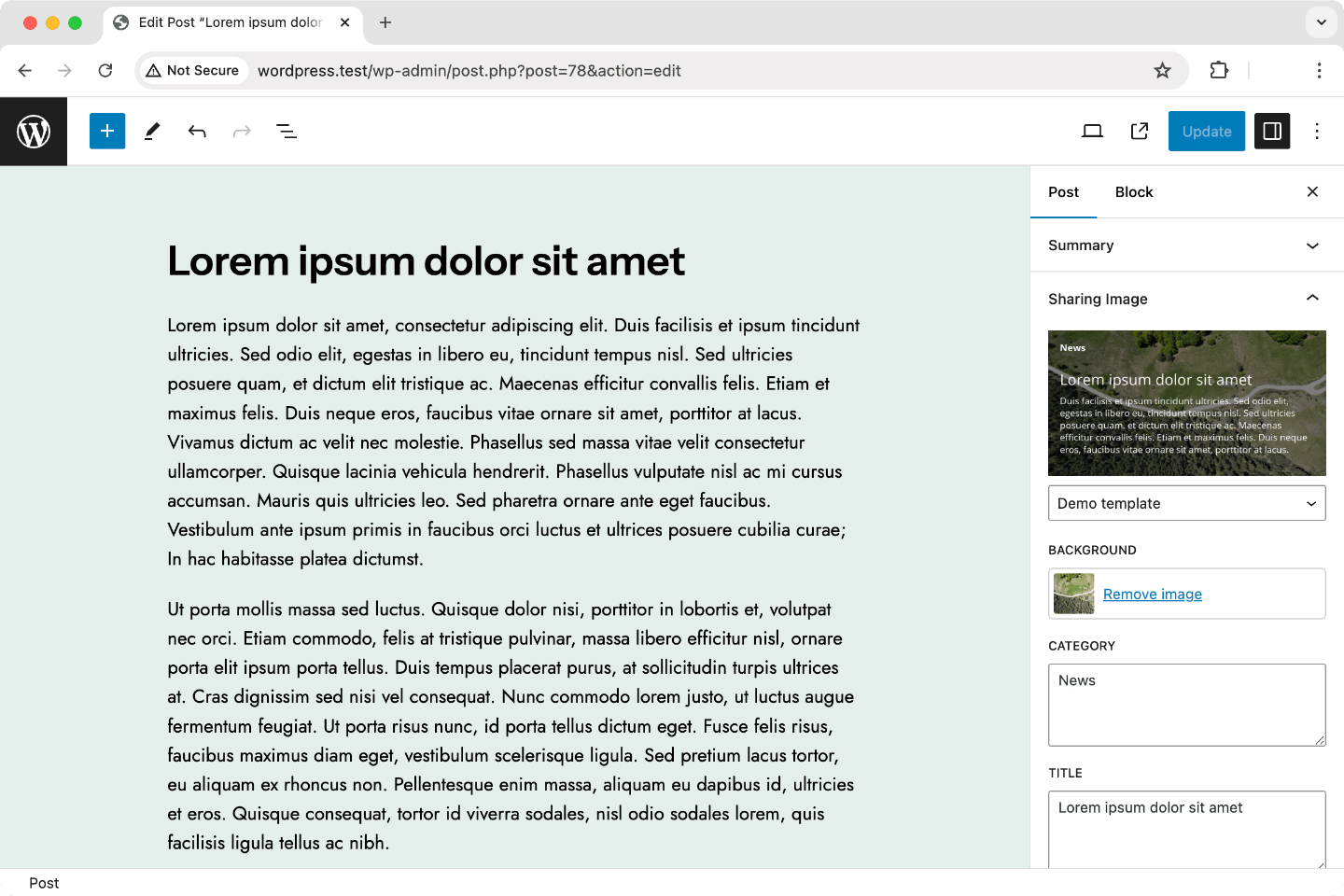Go forward in the browser

(64, 71)
